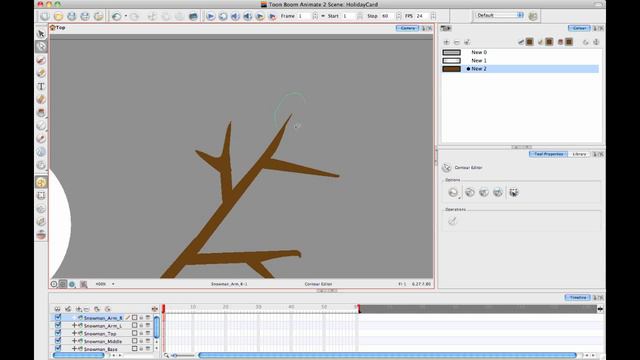The image size is (640, 360).
Task: Click the grid icon in Camera view status bar
Action: [83, 284]
